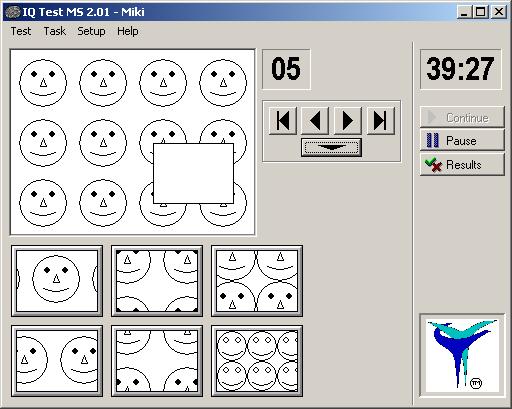
Task: Select answer with six small smiley faces
Action: tap(257, 361)
